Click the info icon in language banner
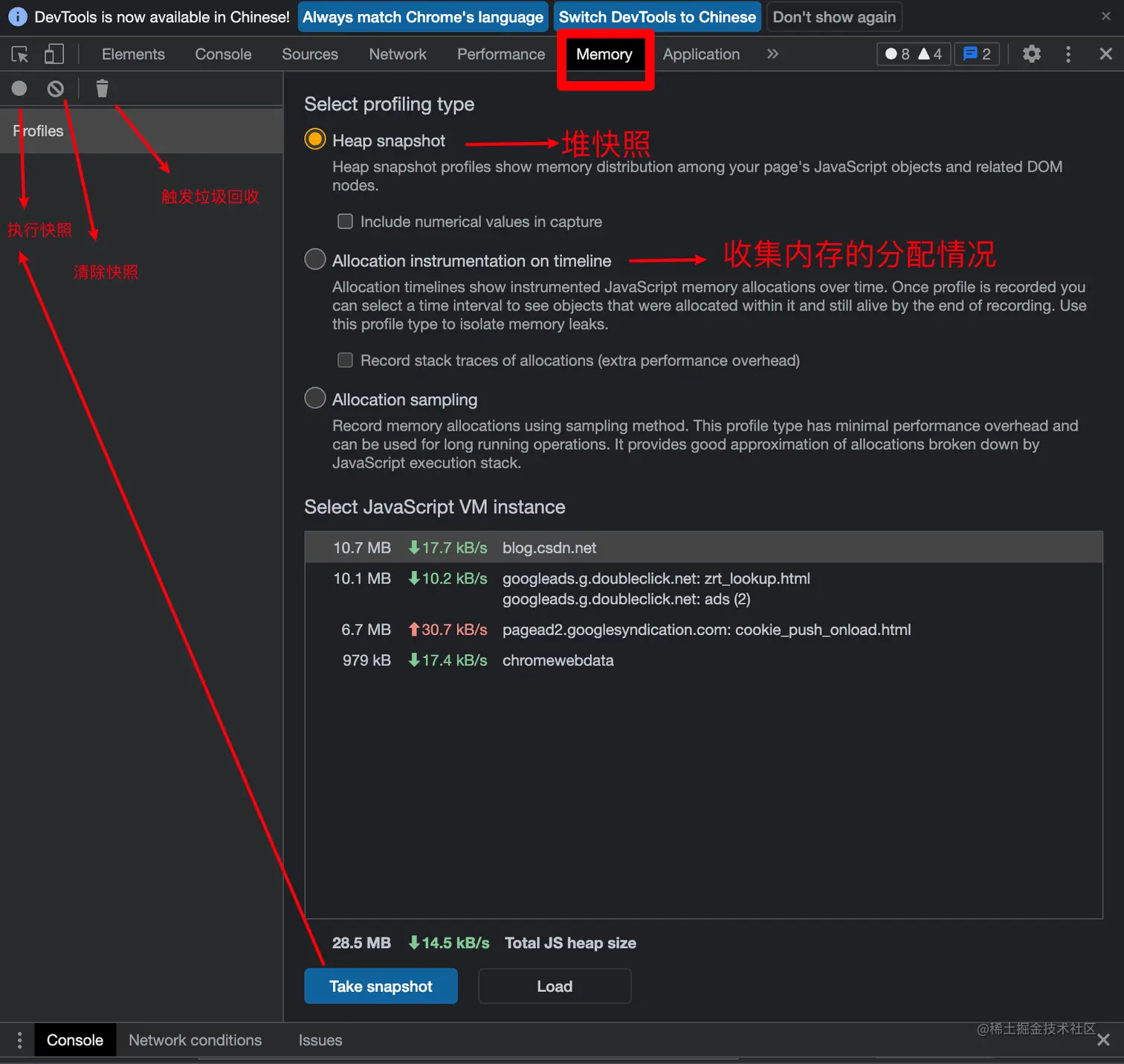The image size is (1124, 1064). (x=17, y=16)
